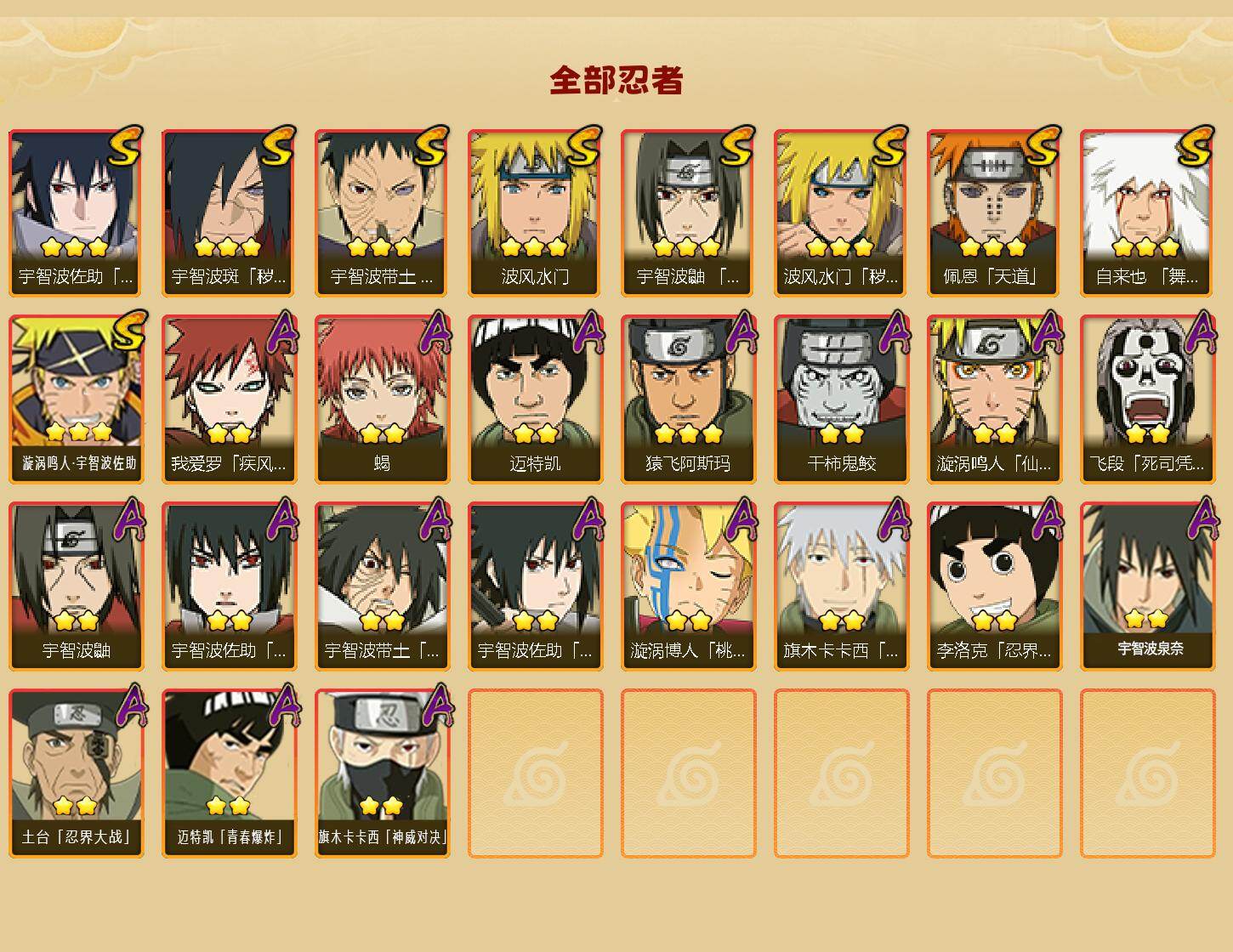The image size is (1233, 952).
Task: Choose the 蝎 ninja card
Action: pos(382,399)
